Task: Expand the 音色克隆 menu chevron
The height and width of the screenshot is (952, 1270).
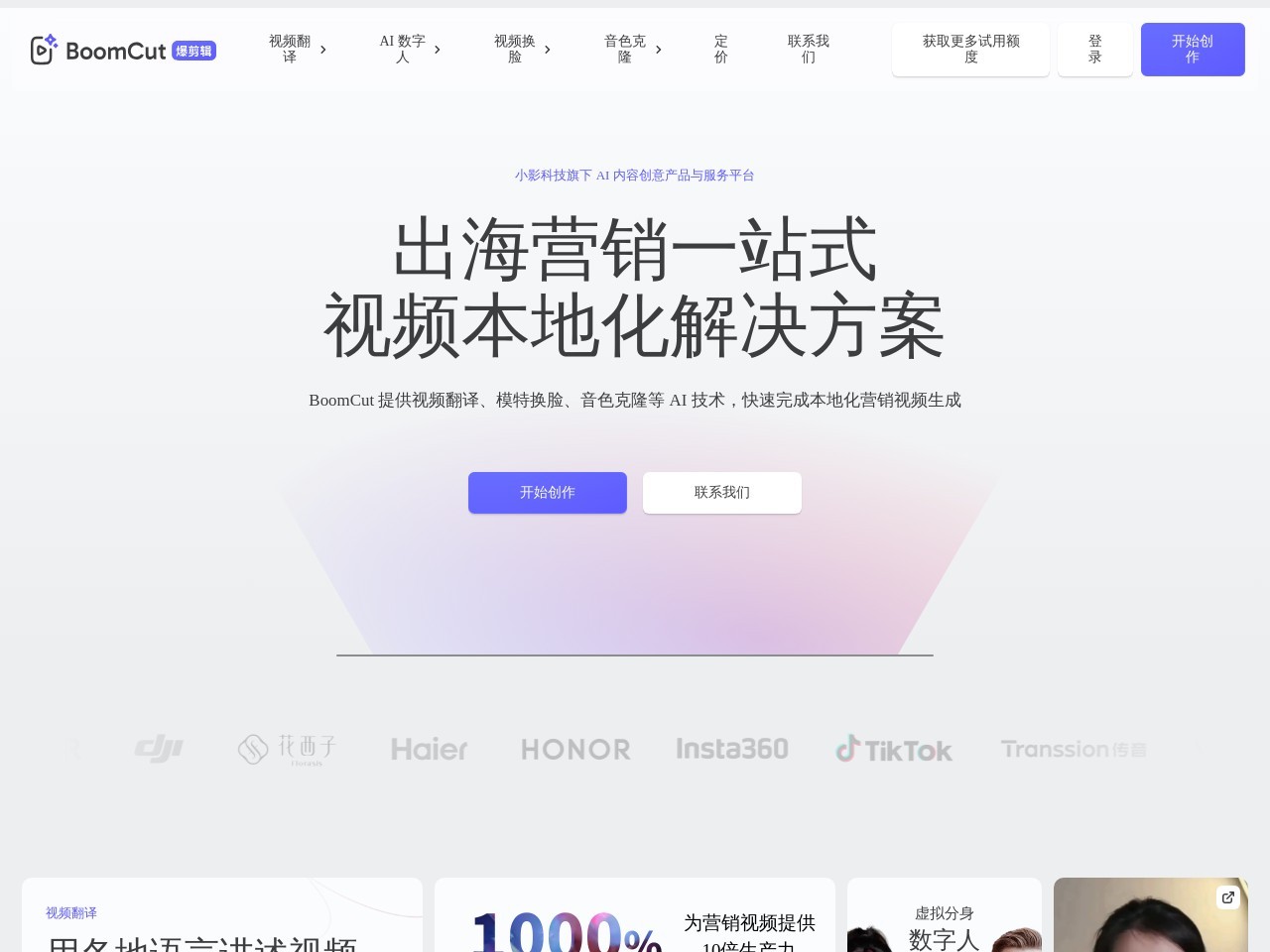Action: pos(659,50)
